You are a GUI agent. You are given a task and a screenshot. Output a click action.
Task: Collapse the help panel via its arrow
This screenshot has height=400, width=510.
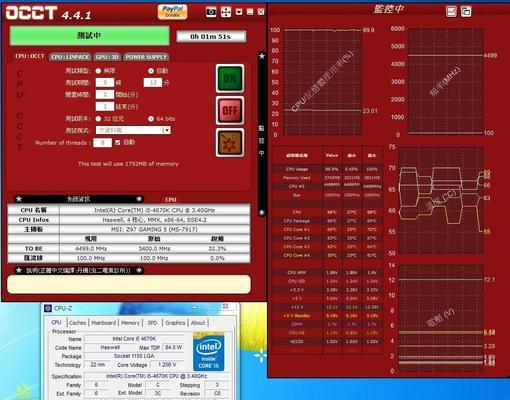[x=139, y=270]
